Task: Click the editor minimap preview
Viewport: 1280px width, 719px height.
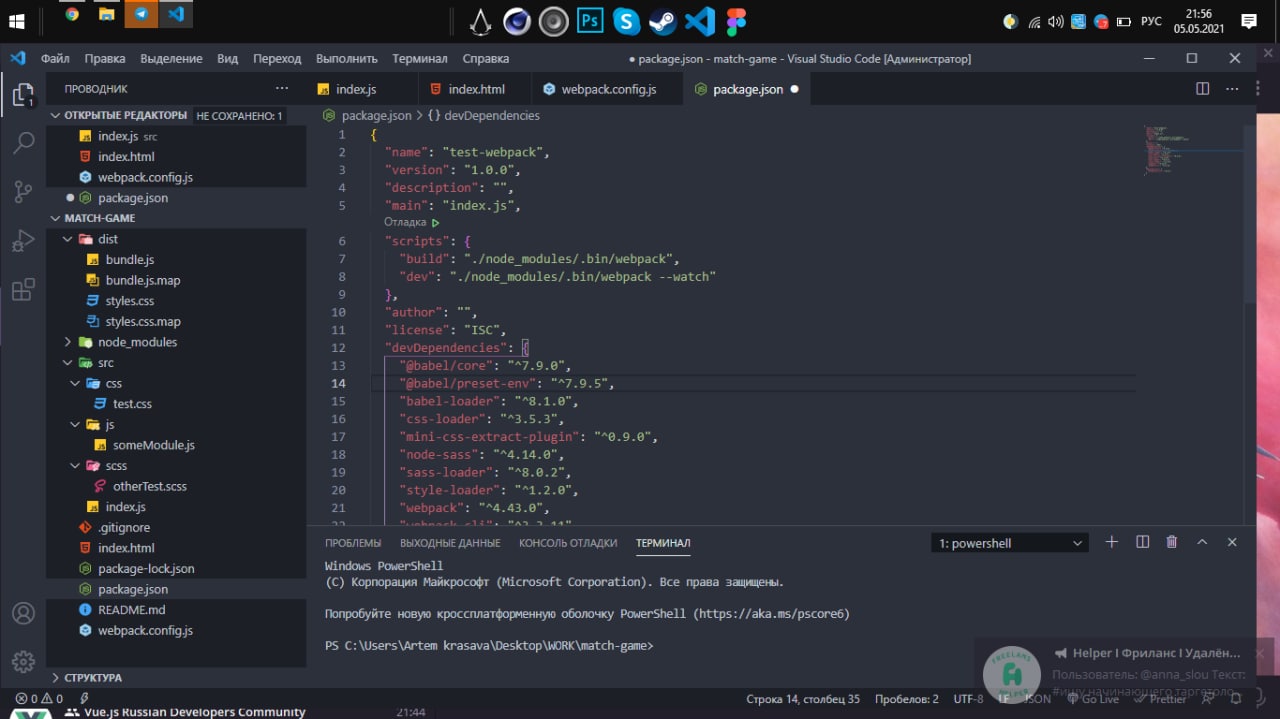Action: (1192, 150)
